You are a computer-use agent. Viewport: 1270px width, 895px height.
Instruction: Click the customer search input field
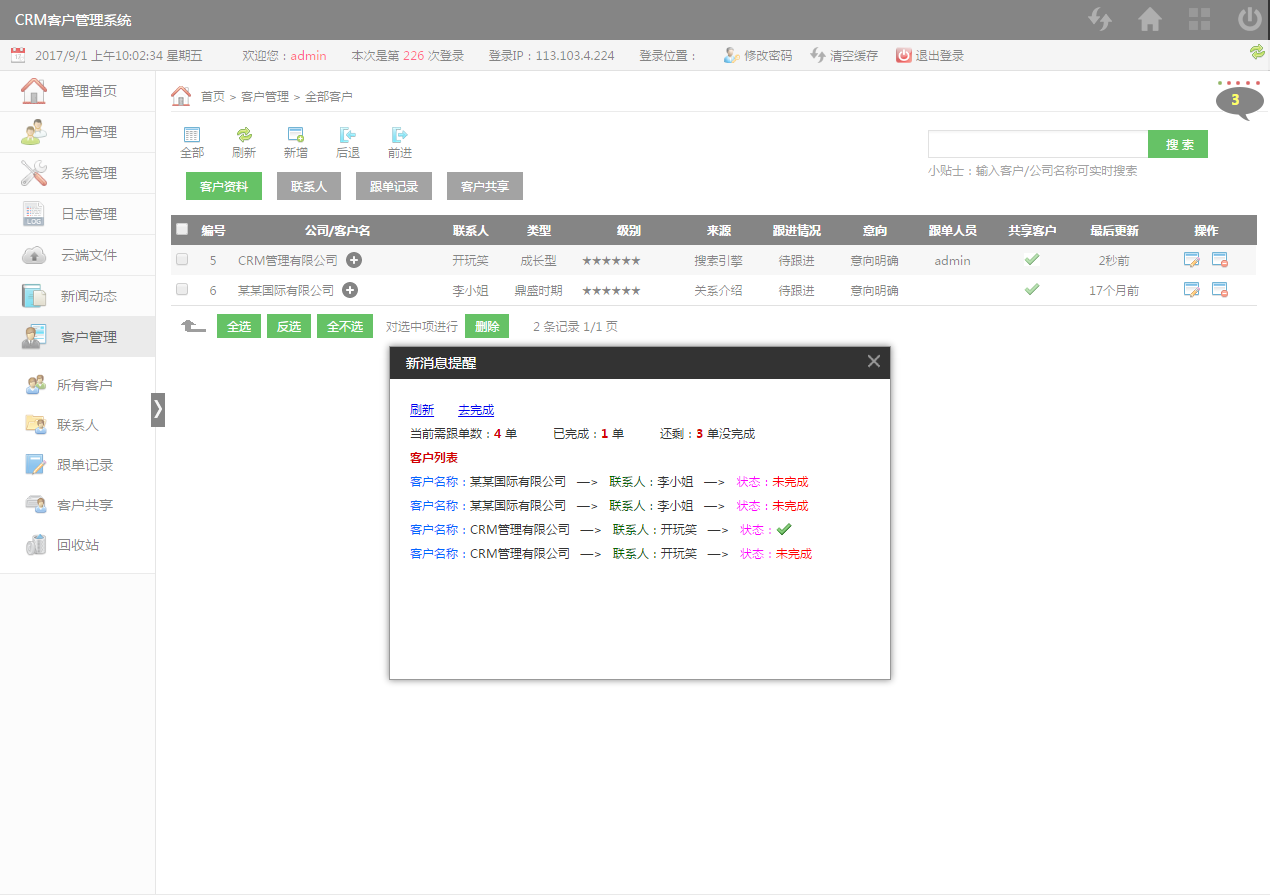(x=1037, y=144)
